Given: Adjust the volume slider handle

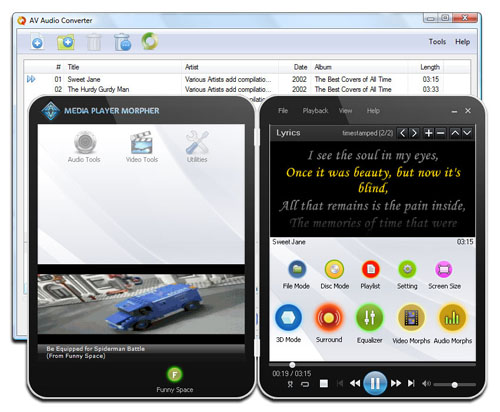Looking at the screenshot, I should 454,385.
